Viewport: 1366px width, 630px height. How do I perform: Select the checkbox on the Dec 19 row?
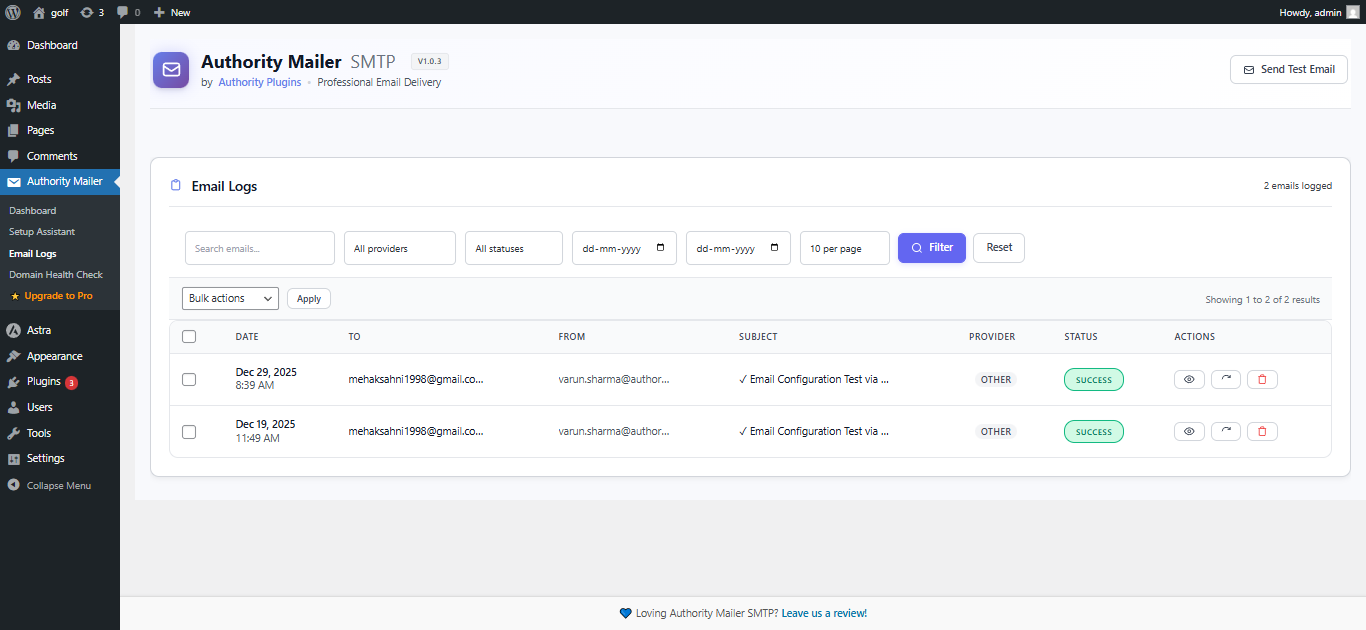click(189, 431)
